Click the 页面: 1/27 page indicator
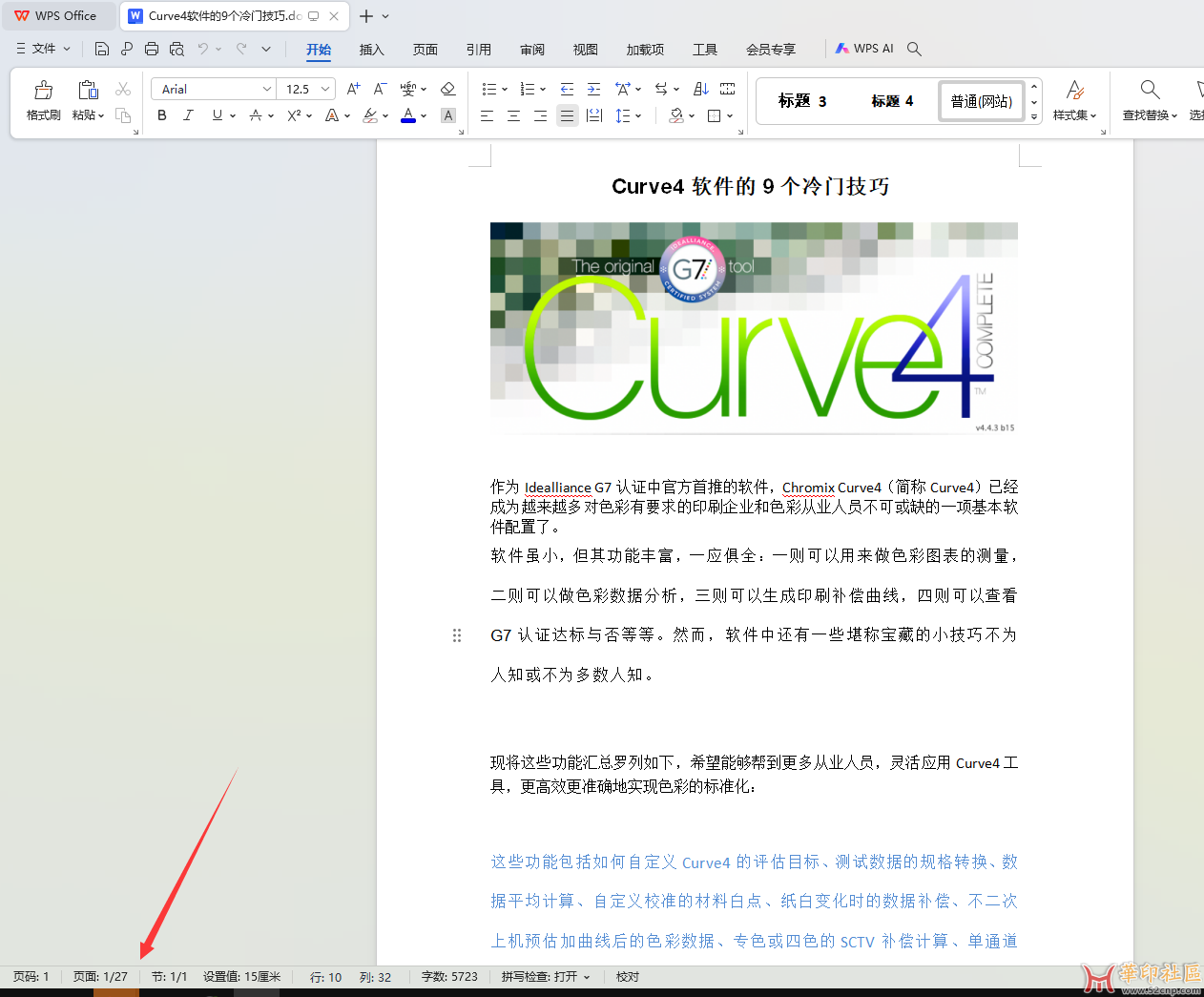Screen dimensions: 1204x997 coord(100,977)
